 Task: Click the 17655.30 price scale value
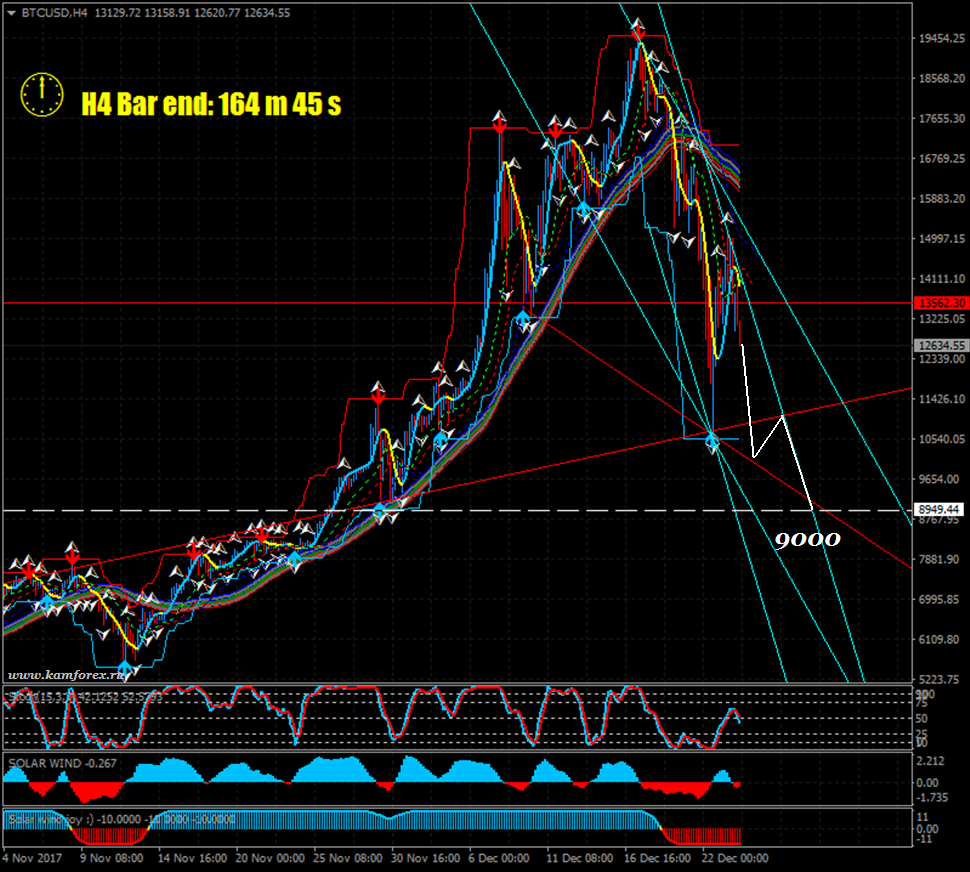pyautogui.click(x=942, y=119)
